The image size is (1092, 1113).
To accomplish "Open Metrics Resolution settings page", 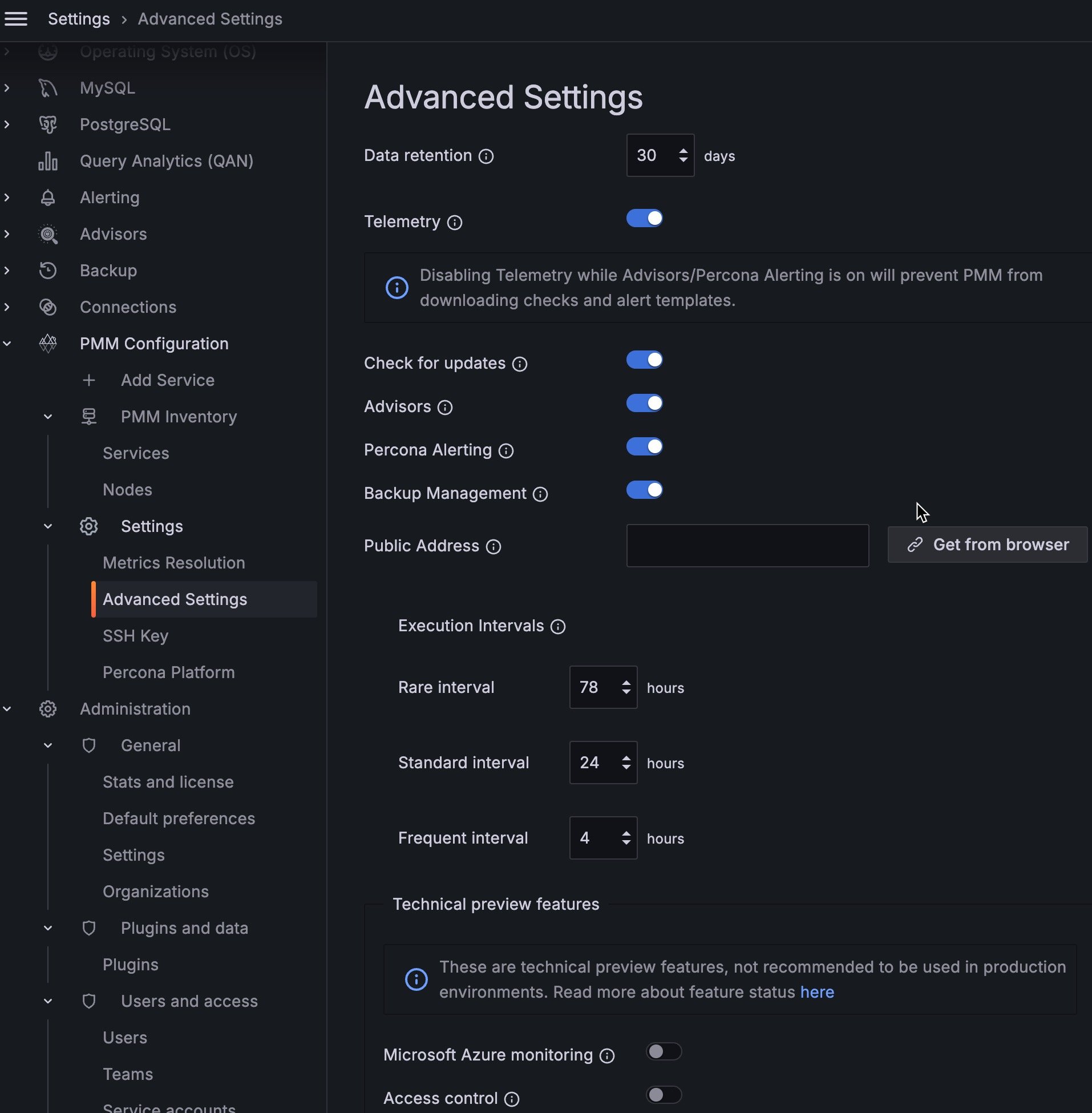I will 174,563.
